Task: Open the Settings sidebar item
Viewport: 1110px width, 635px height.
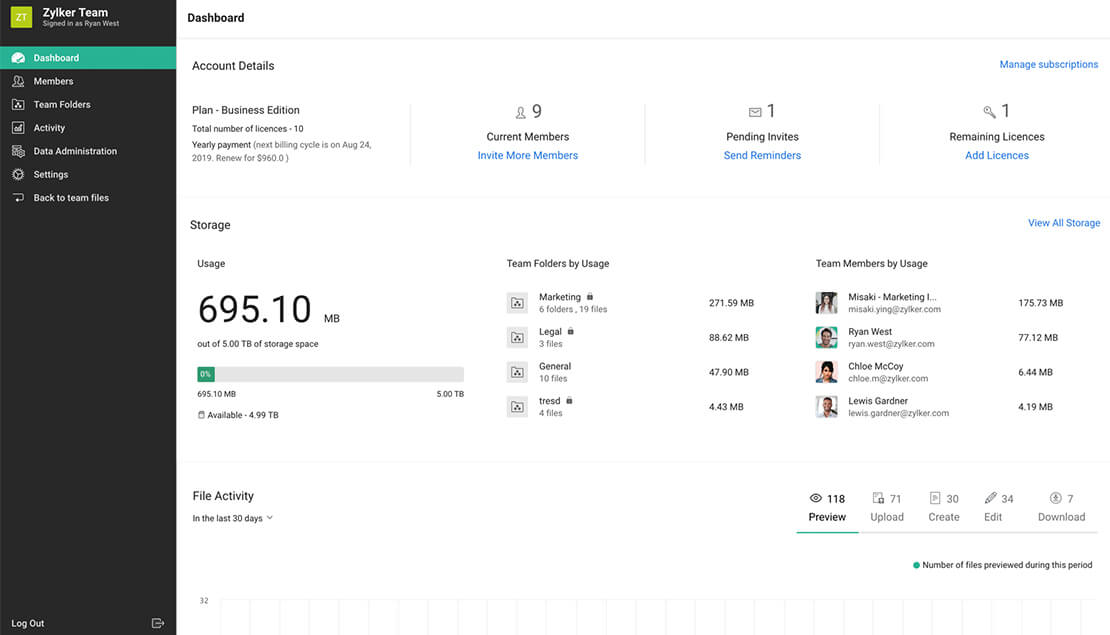Action: (51, 174)
